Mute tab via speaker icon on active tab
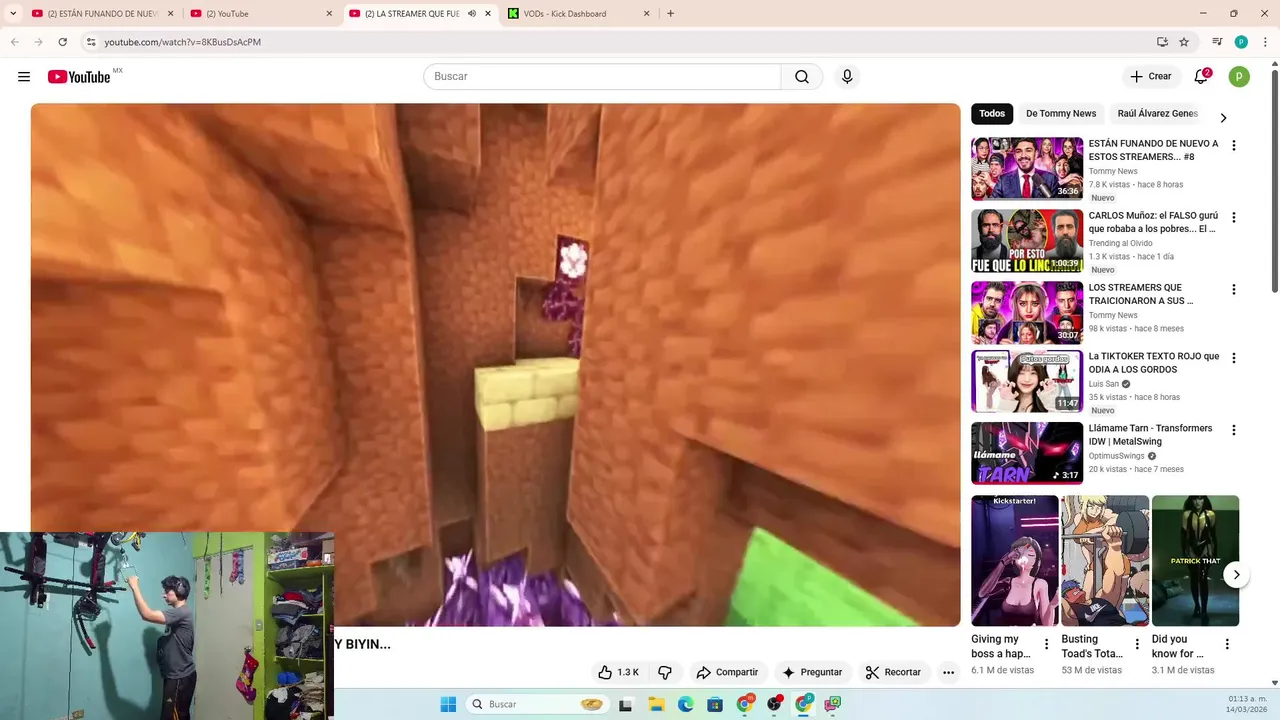Image resolution: width=1280 pixels, height=720 pixels. (x=471, y=14)
